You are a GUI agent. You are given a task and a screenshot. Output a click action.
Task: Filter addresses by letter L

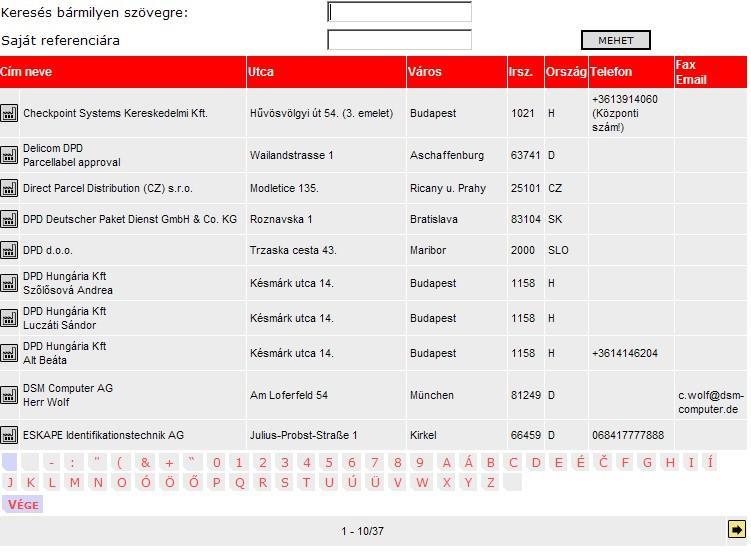52,483
